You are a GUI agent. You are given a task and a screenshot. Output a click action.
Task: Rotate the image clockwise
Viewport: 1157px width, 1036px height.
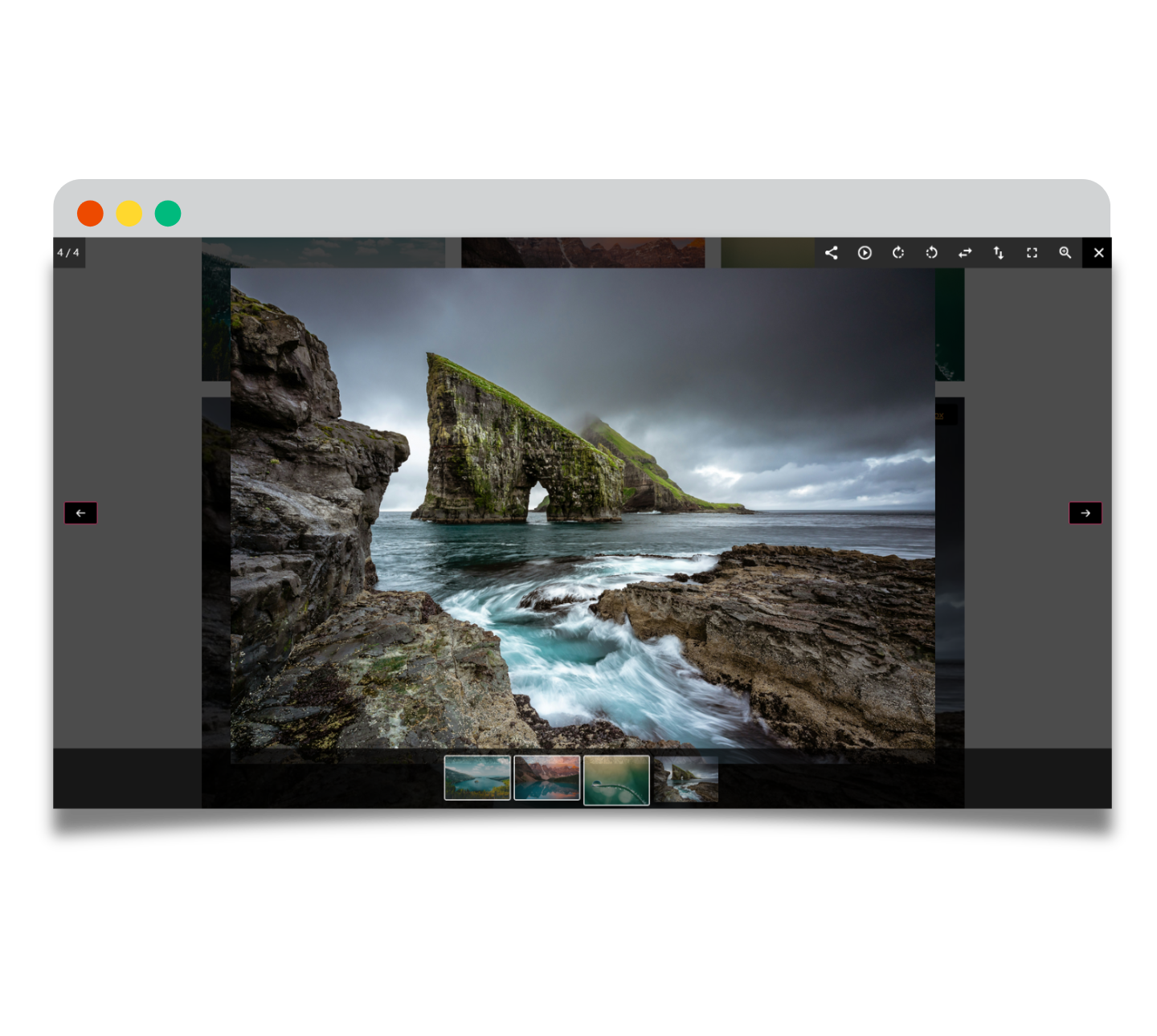point(898,253)
